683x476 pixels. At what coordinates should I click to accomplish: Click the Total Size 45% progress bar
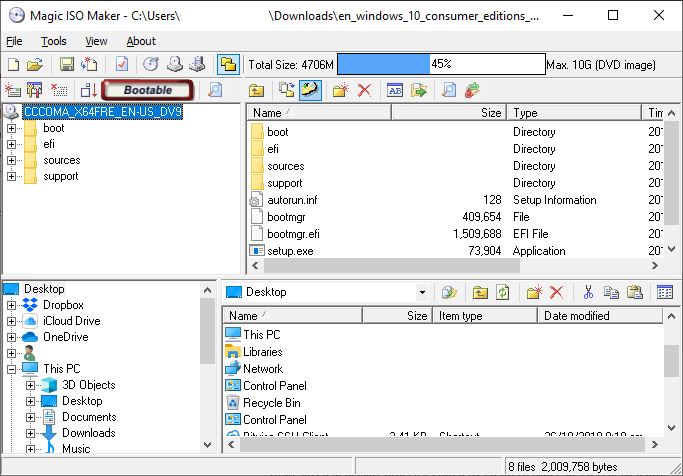441,64
